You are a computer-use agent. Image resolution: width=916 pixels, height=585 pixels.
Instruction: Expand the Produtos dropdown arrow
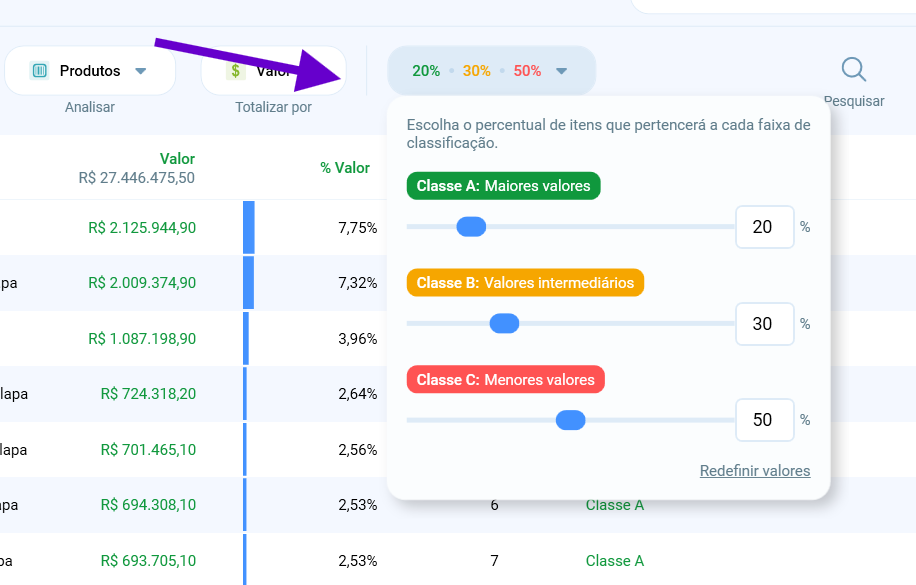click(x=140, y=71)
